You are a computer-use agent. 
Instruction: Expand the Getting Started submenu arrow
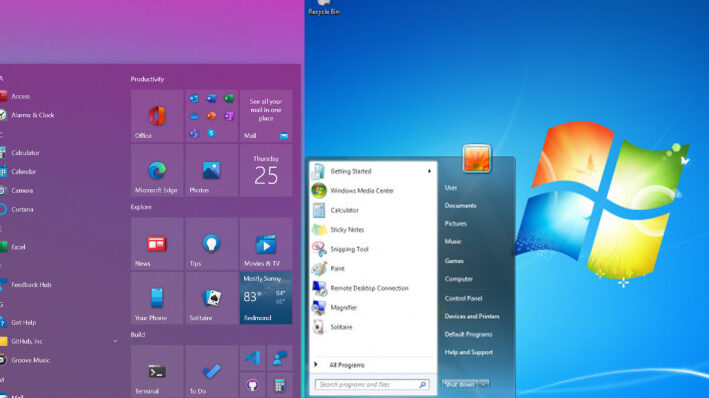point(429,171)
